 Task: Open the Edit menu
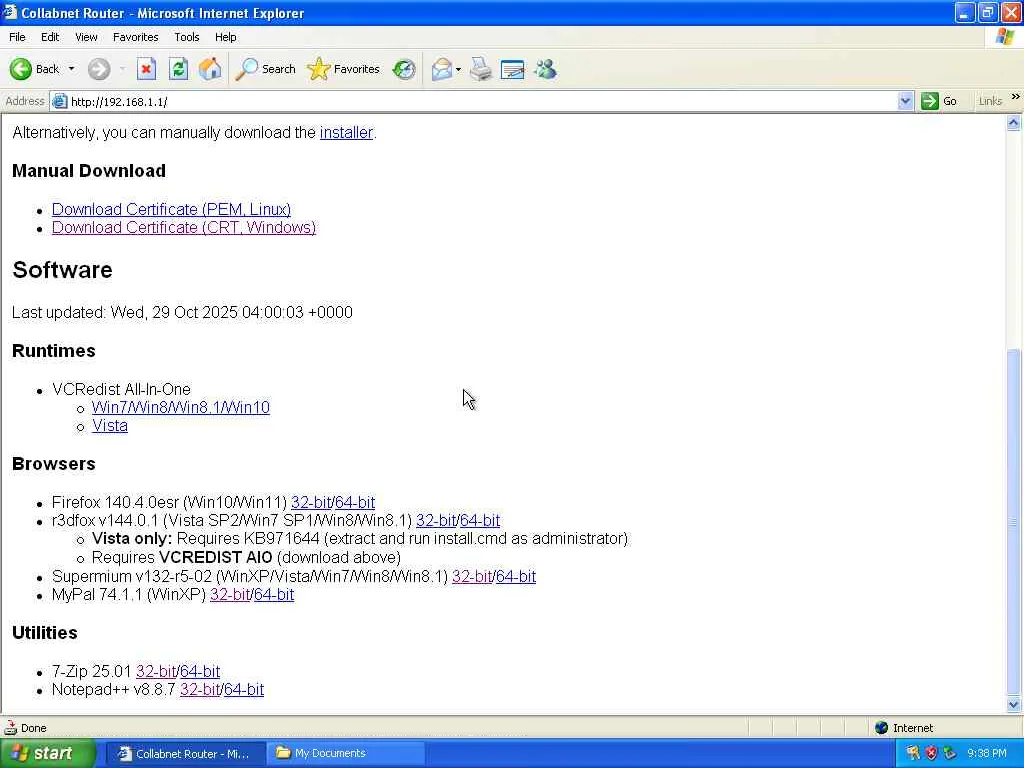[50, 37]
